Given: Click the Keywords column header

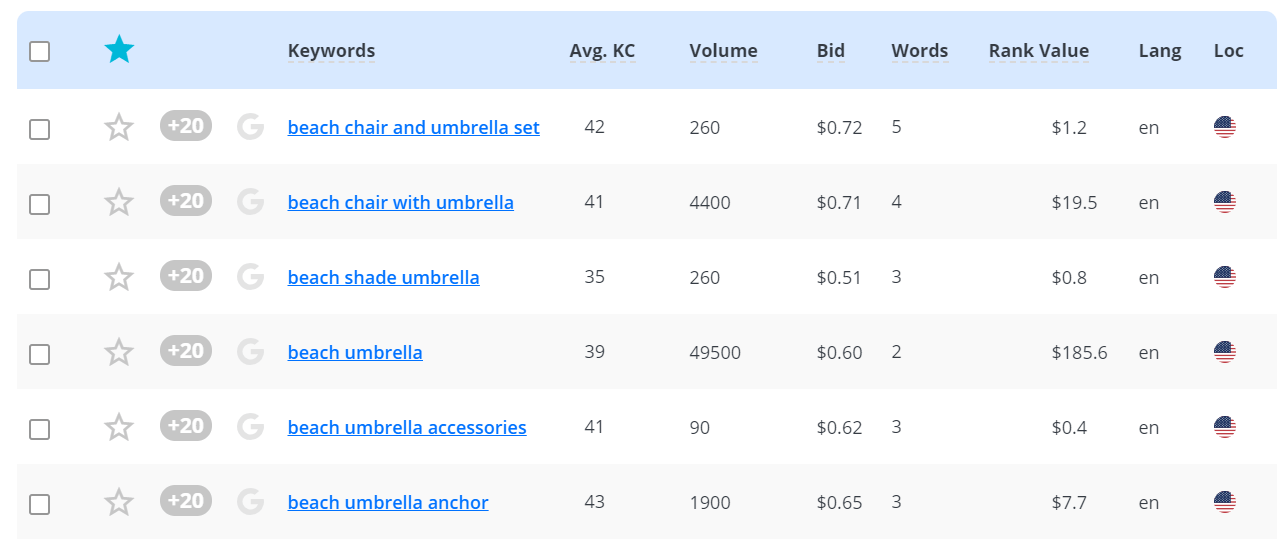Looking at the screenshot, I should (x=331, y=51).
